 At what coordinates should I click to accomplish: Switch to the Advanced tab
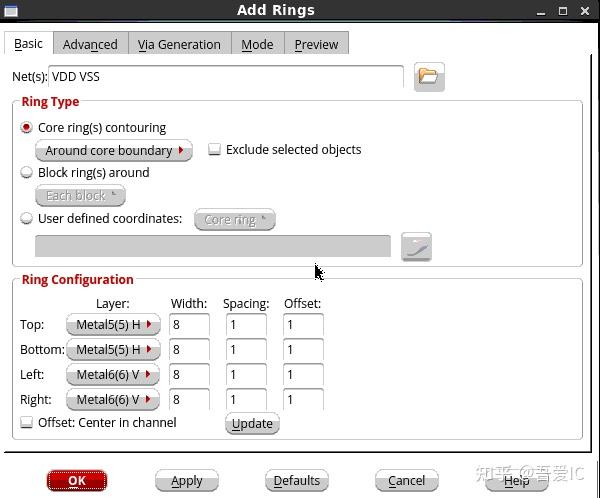tap(90, 44)
